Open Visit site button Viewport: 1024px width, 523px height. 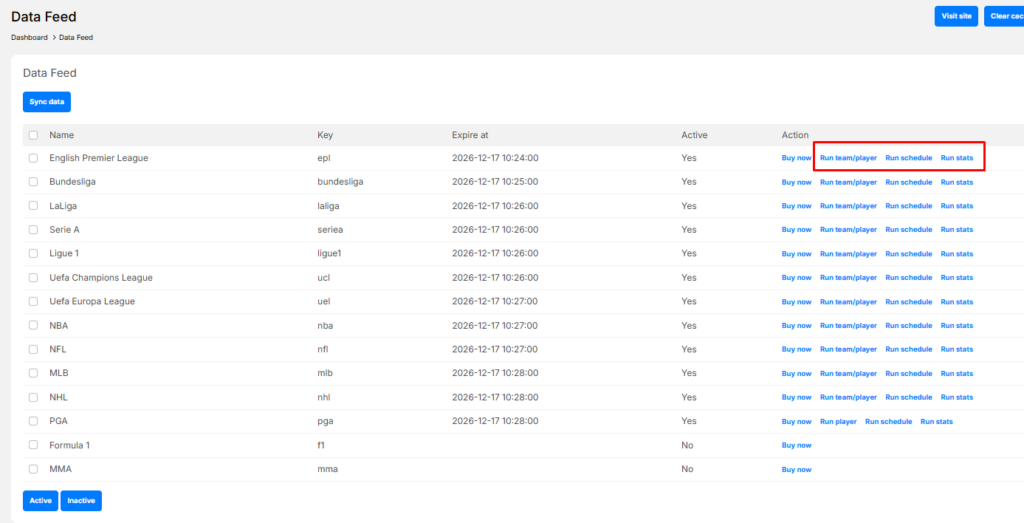[956, 16]
